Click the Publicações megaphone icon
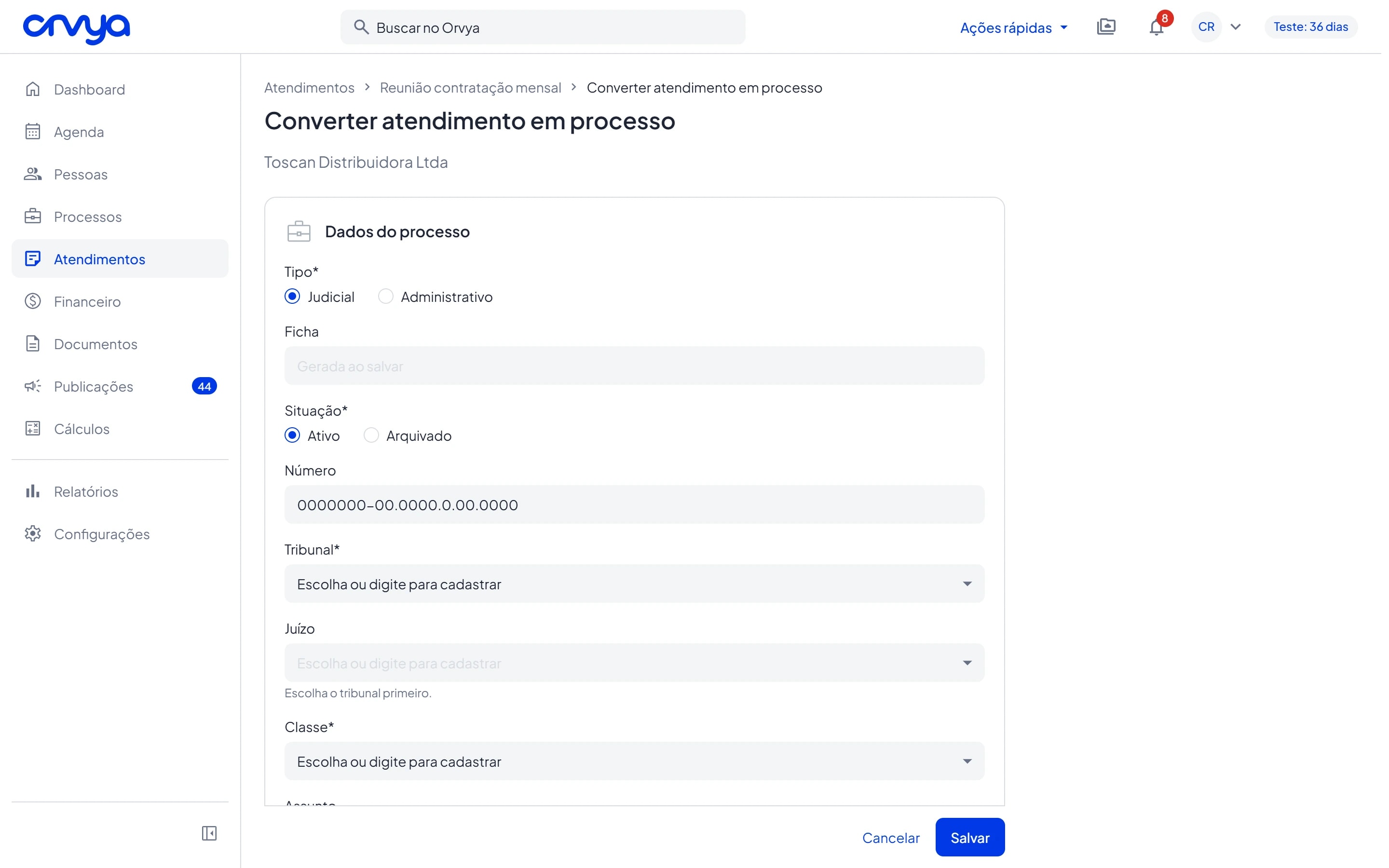The height and width of the screenshot is (868, 1389). [33, 386]
